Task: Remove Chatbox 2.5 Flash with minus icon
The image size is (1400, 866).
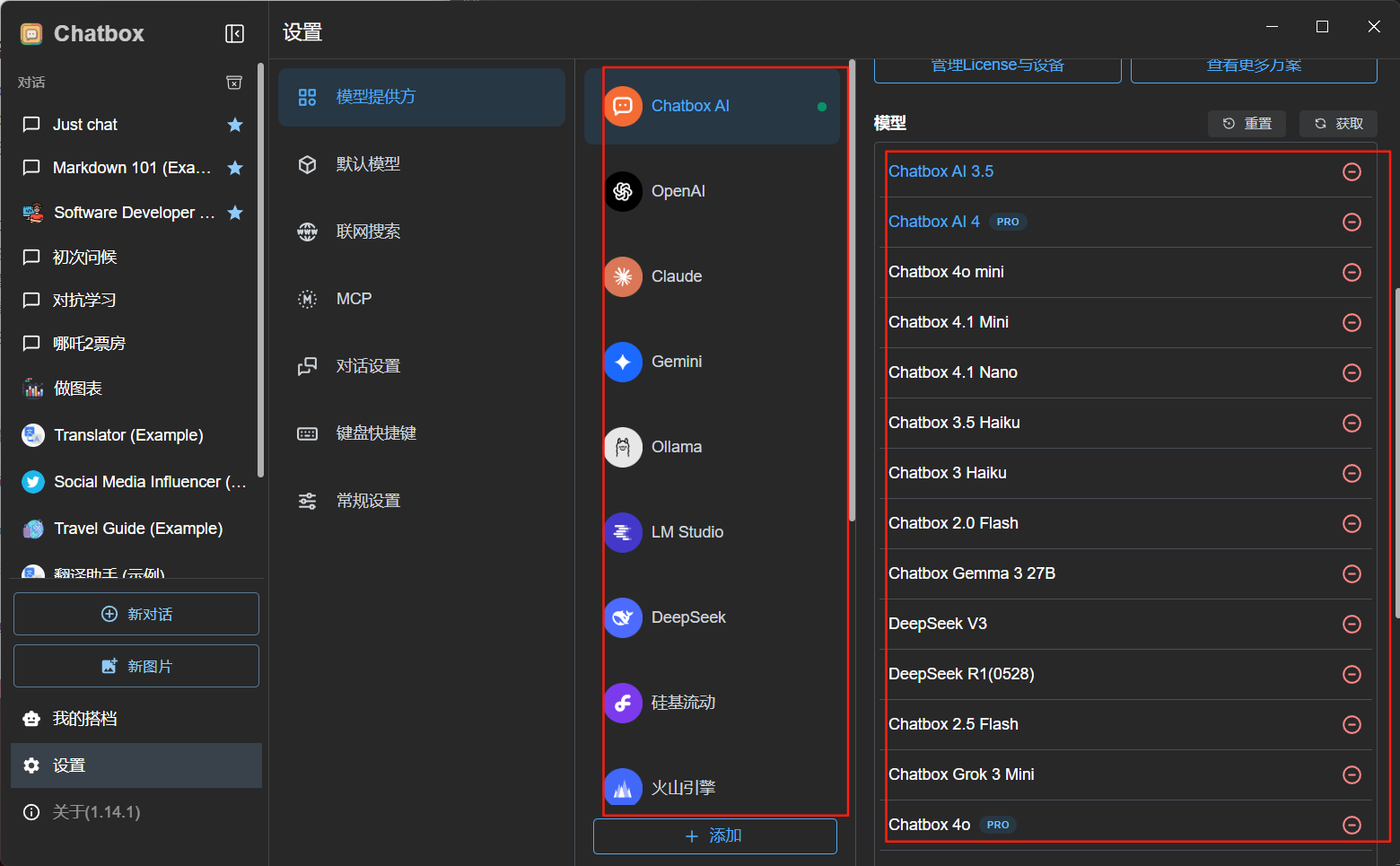Action: (1352, 724)
